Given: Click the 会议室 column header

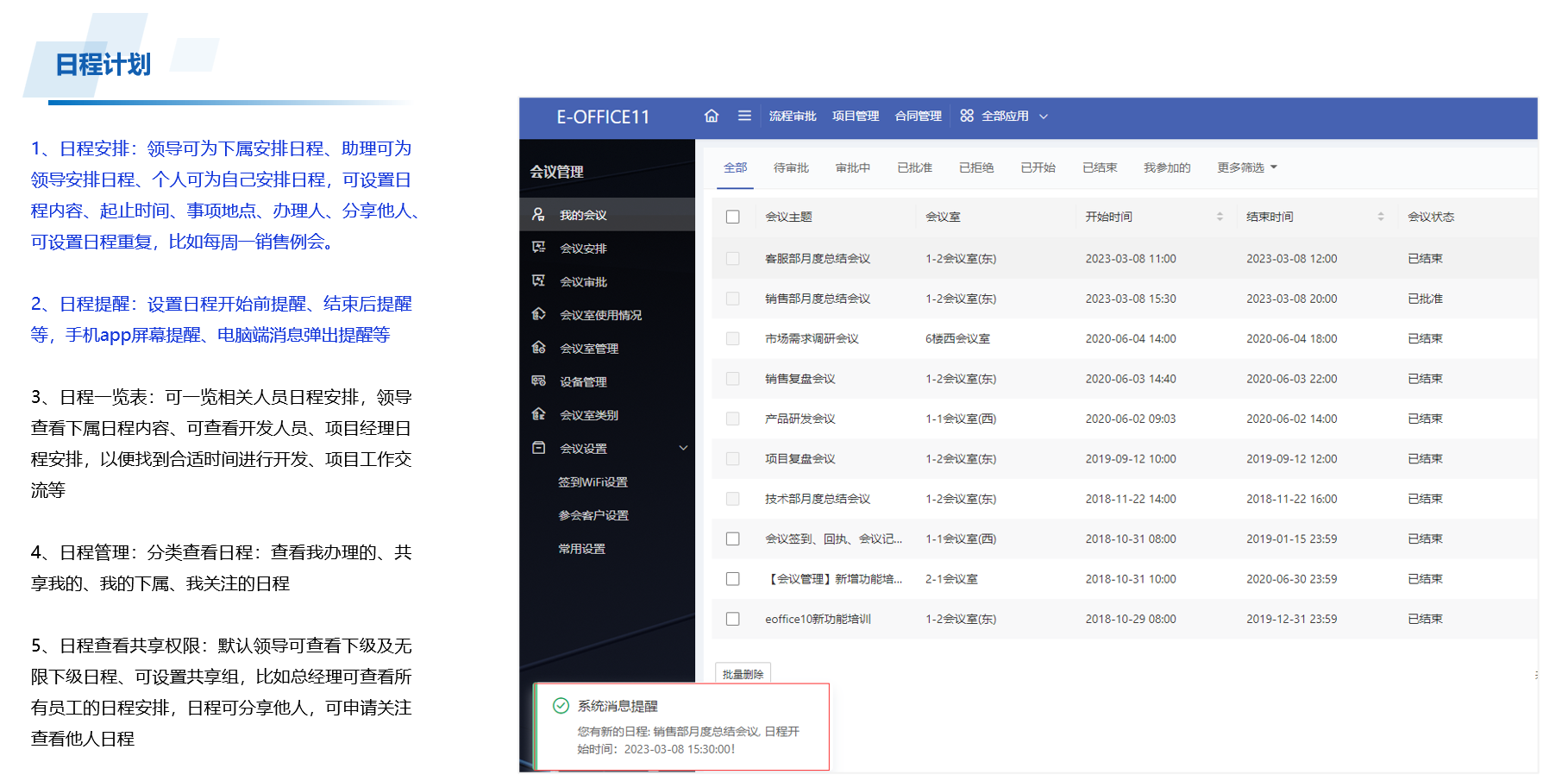Looking at the screenshot, I should [x=943, y=217].
